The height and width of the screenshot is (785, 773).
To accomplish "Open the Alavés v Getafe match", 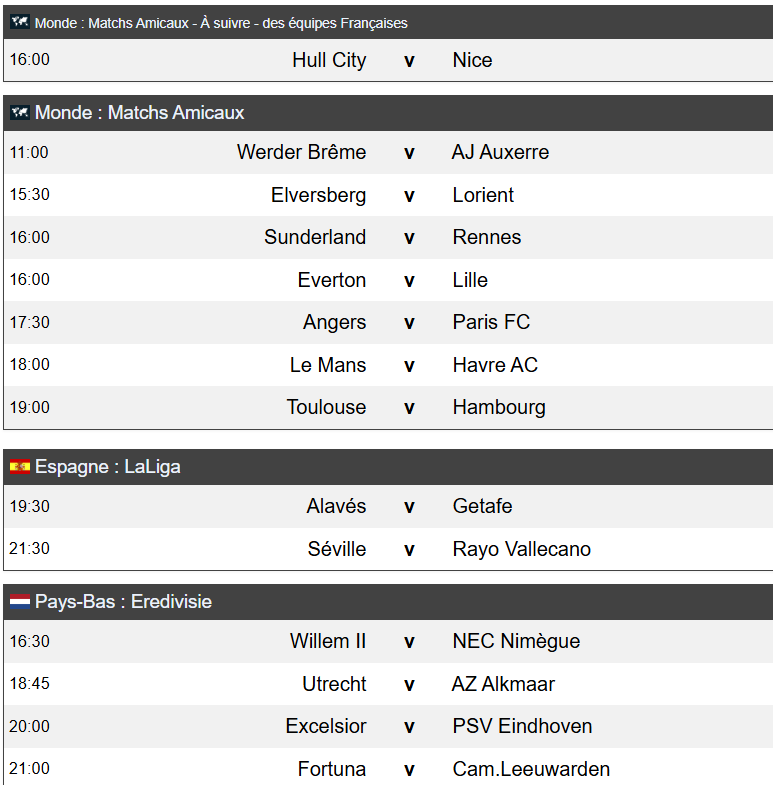I will [389, 506].
